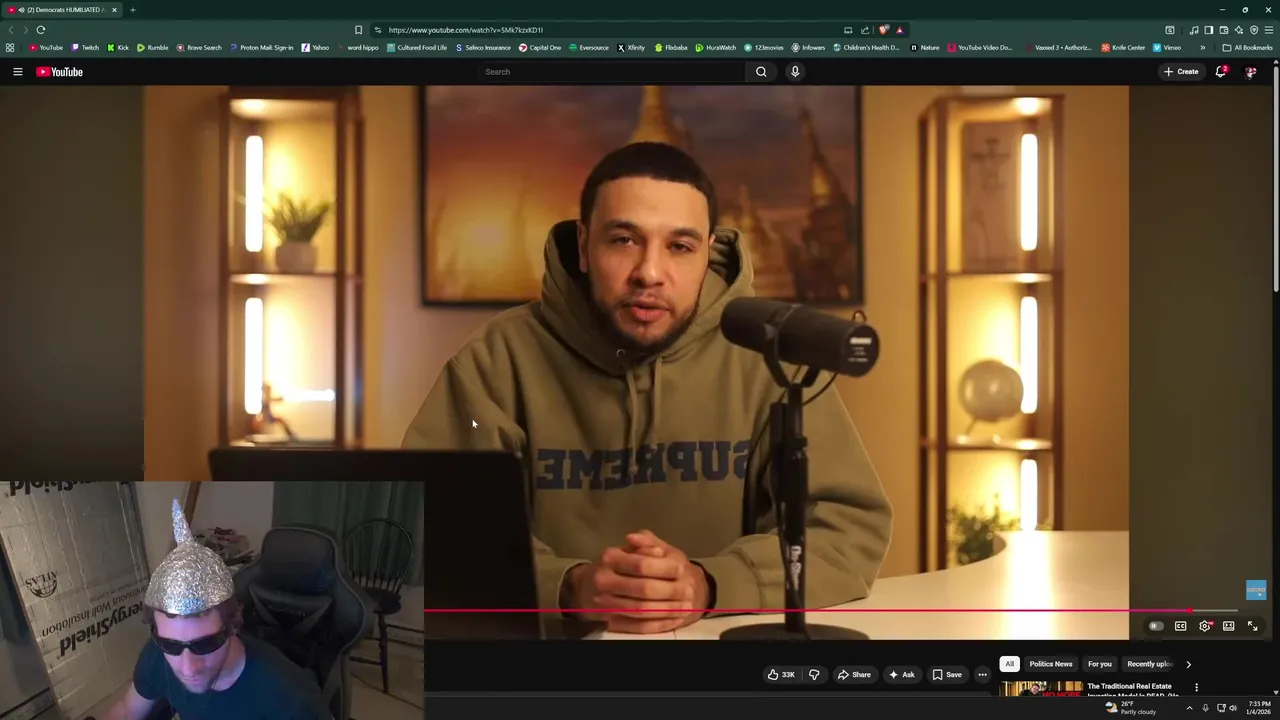Show more filter chips with right chevron
Screen dimensions: 1280x720
(x=1188, y=664)
